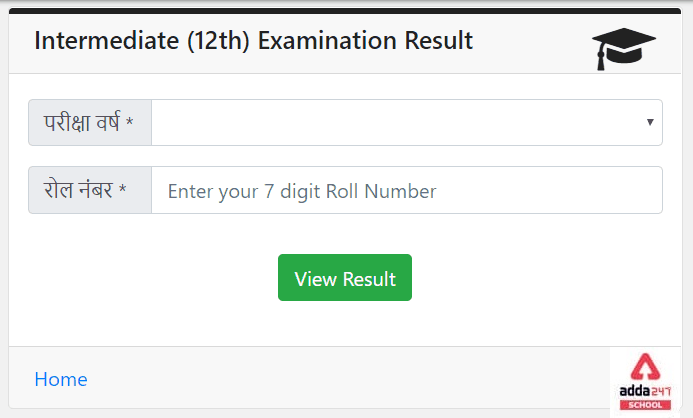Click the View Result button
The image size is (693, 418).
(x=345, y=277)
